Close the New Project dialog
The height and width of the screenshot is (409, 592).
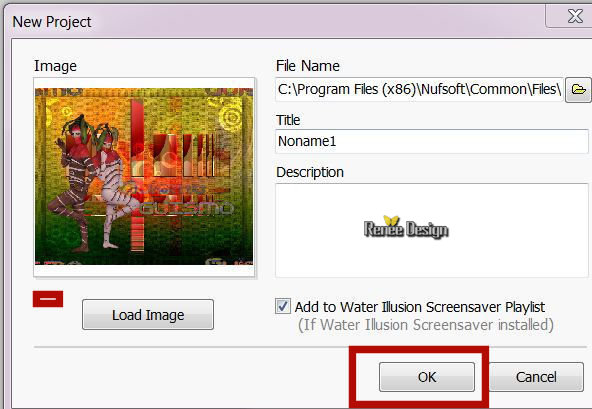click(x=574, y=16)
